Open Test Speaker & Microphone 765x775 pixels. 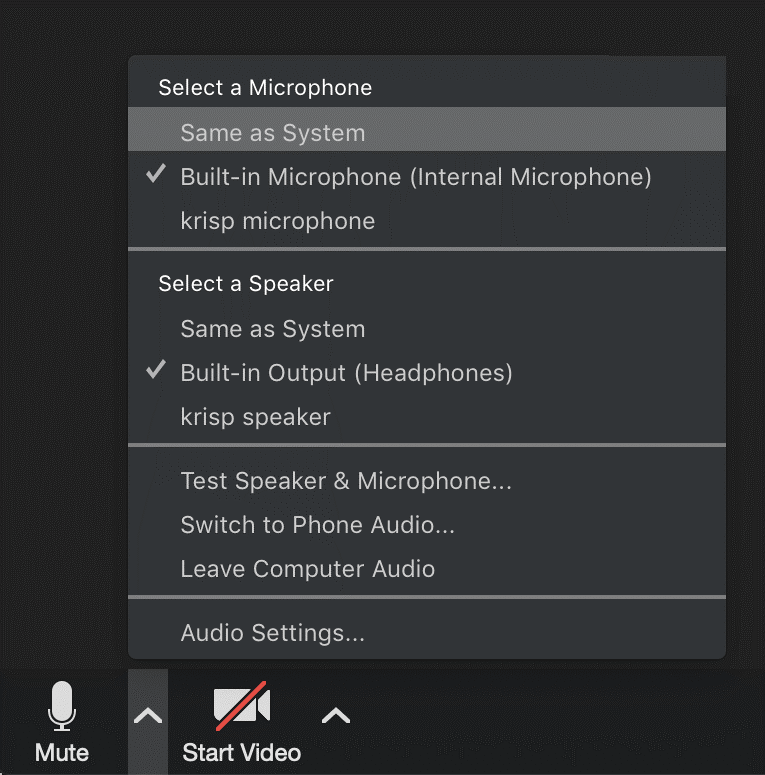click(x=346, y=481)
